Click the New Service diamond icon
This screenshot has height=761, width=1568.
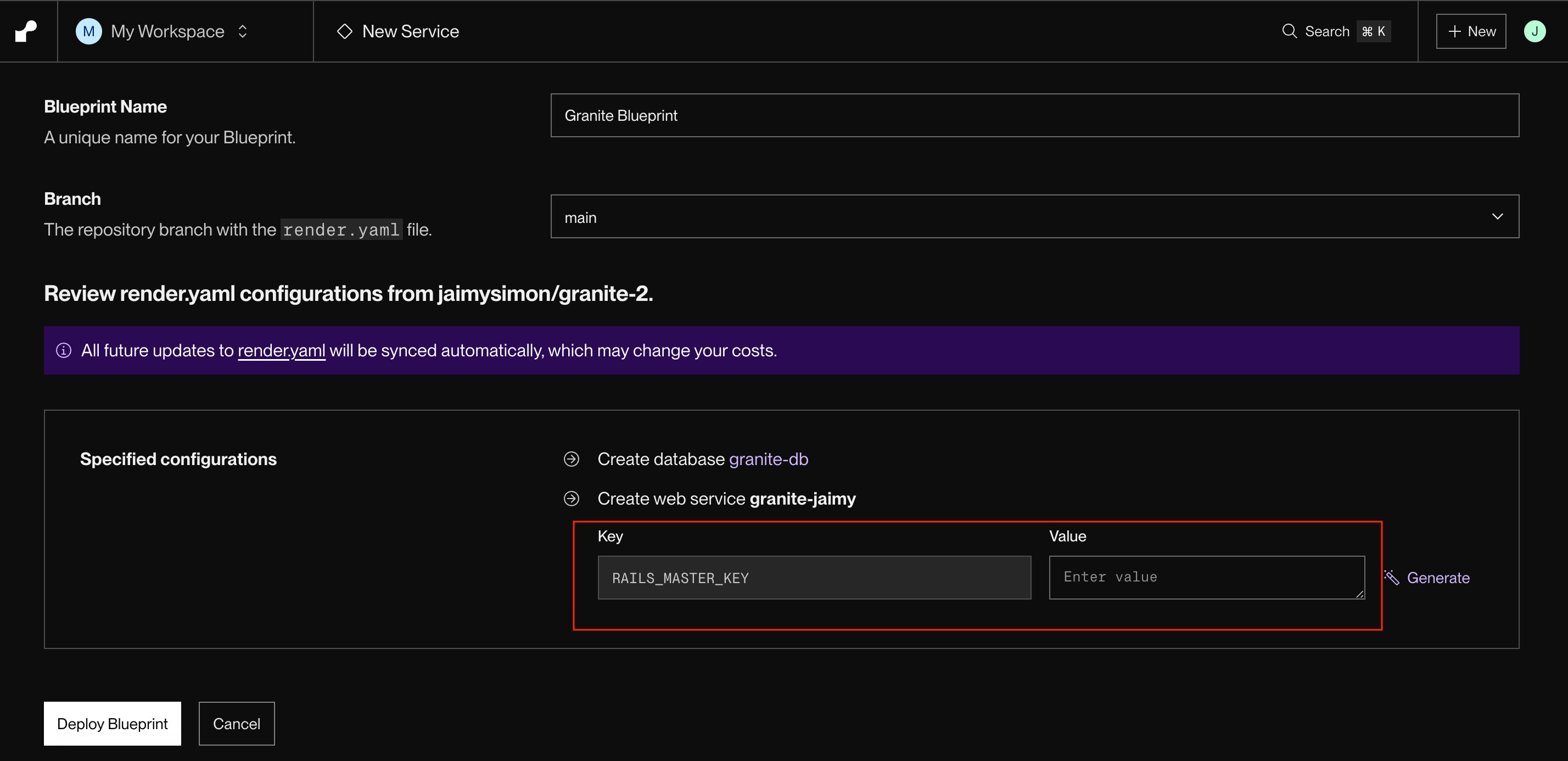point(345,31)
